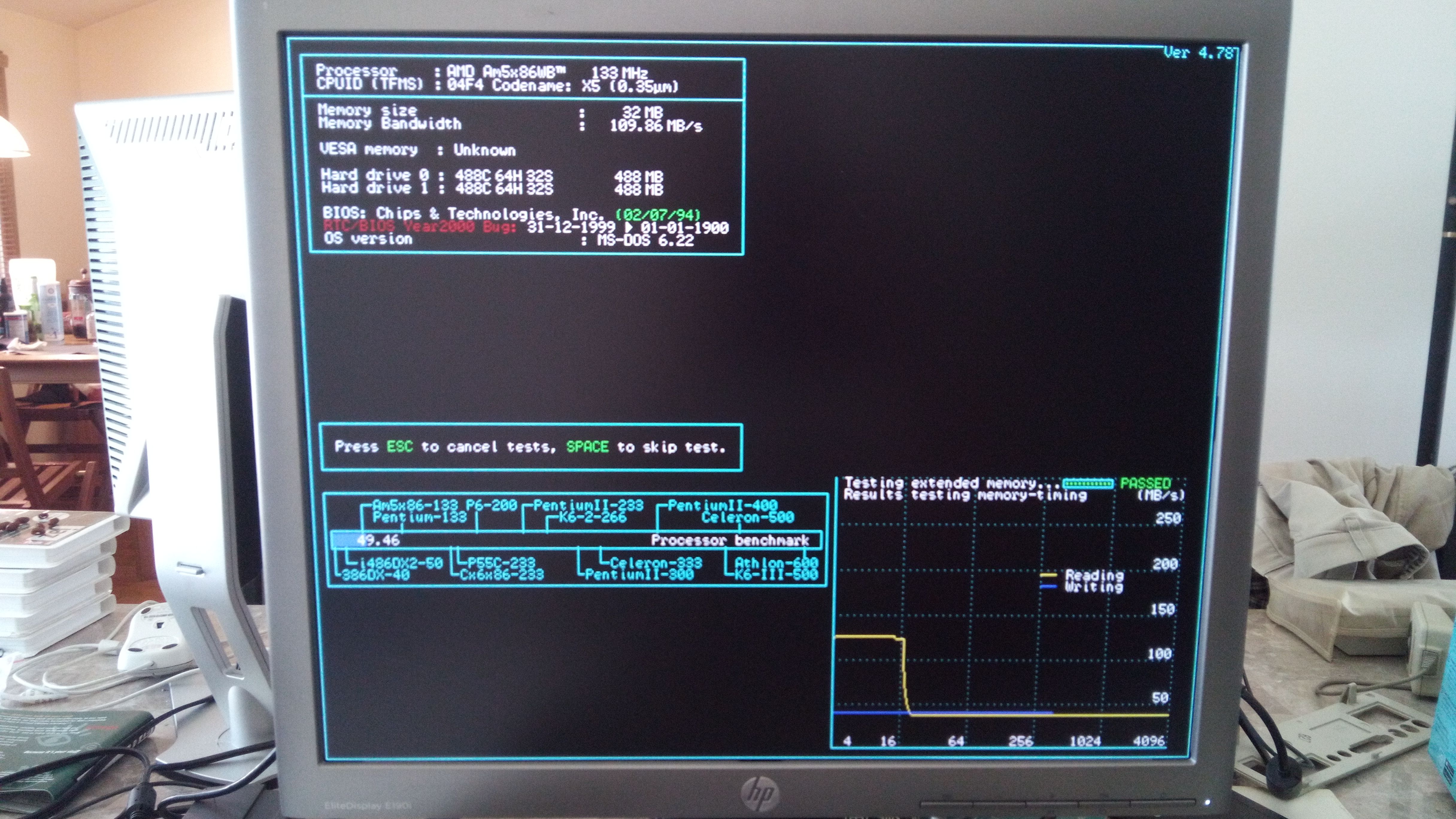The image size is (1456, 819).
Task: Click the i486DX2-50 benchmark label
Action: click(x=401, y=562)
